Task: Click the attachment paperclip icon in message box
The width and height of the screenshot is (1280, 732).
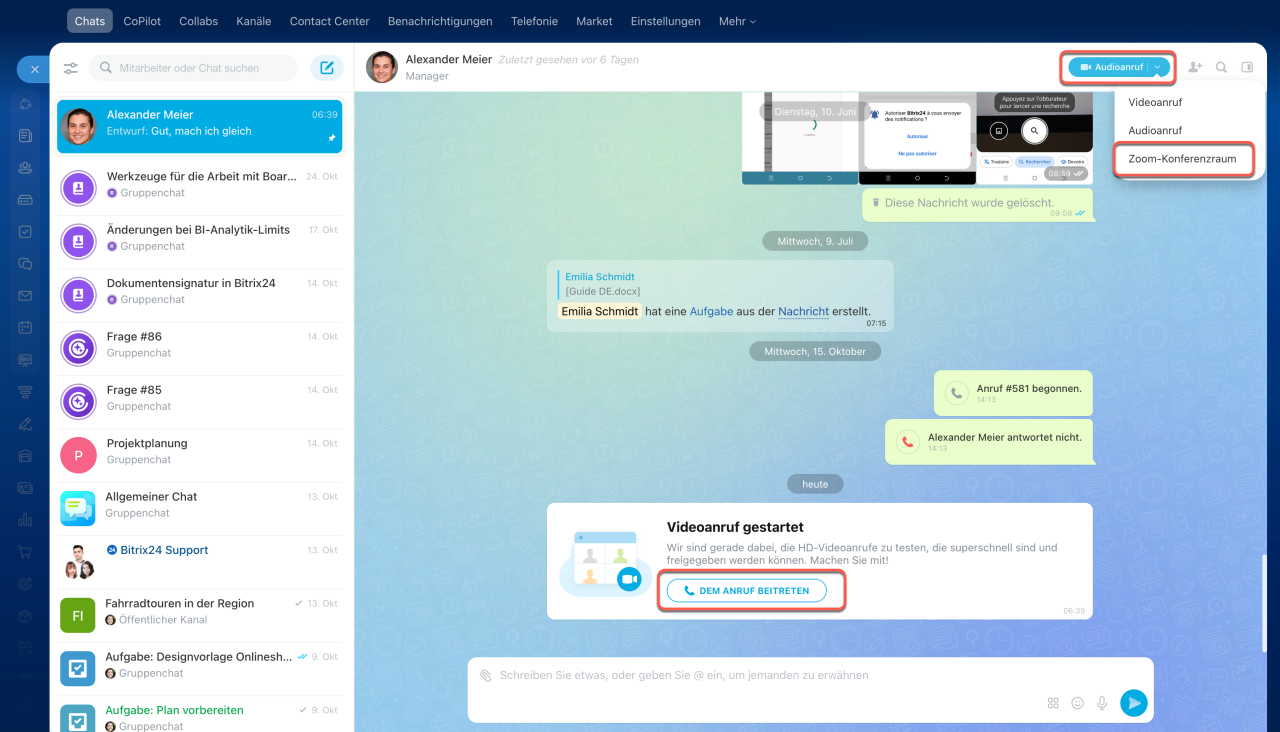Action: (486, 676)
